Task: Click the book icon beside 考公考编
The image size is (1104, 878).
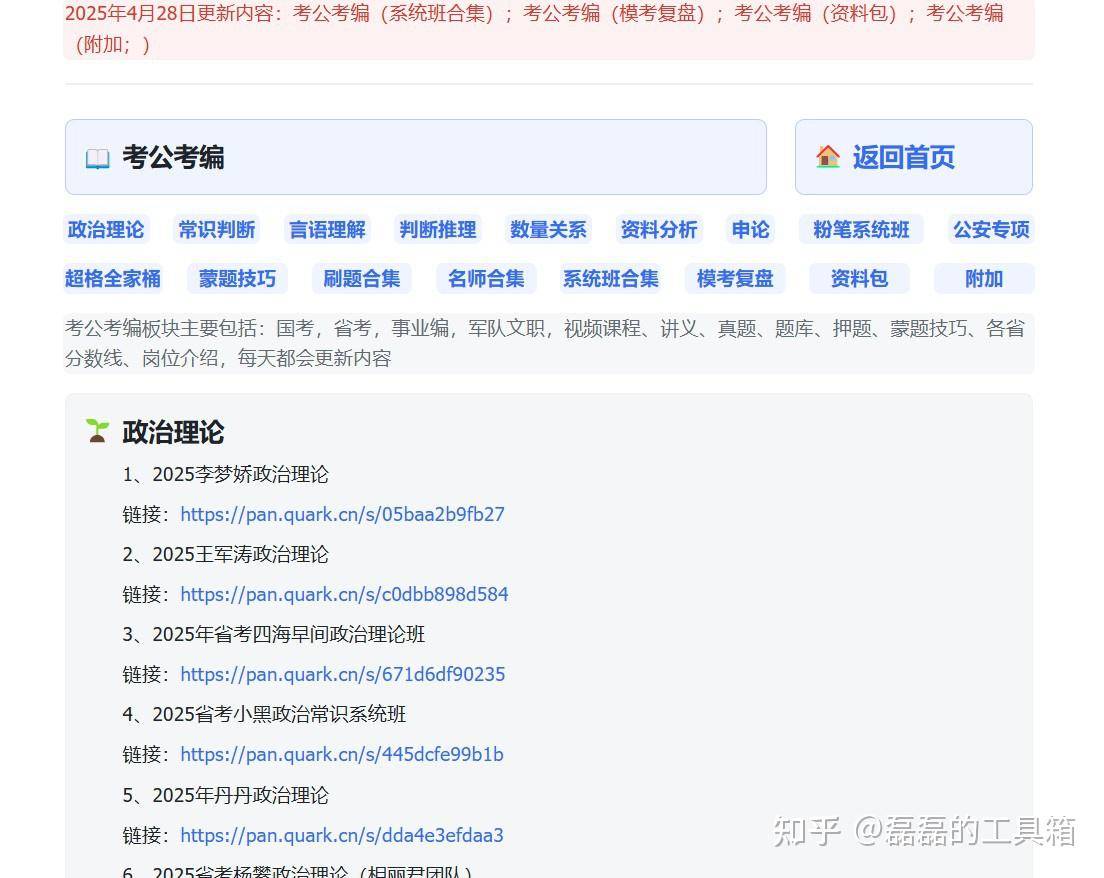Action: coord(97,158)
